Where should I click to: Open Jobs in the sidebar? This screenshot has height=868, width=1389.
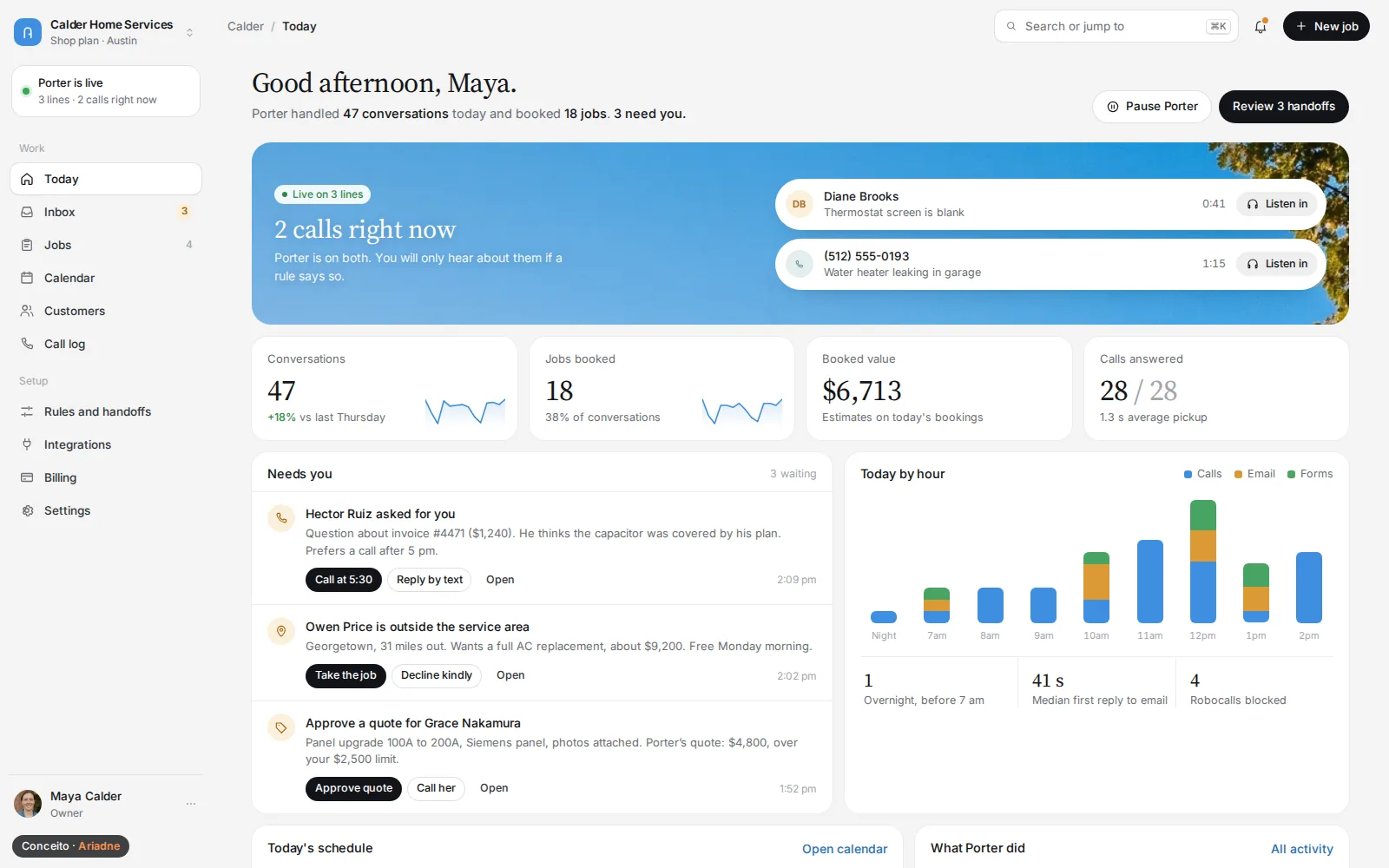106,245
